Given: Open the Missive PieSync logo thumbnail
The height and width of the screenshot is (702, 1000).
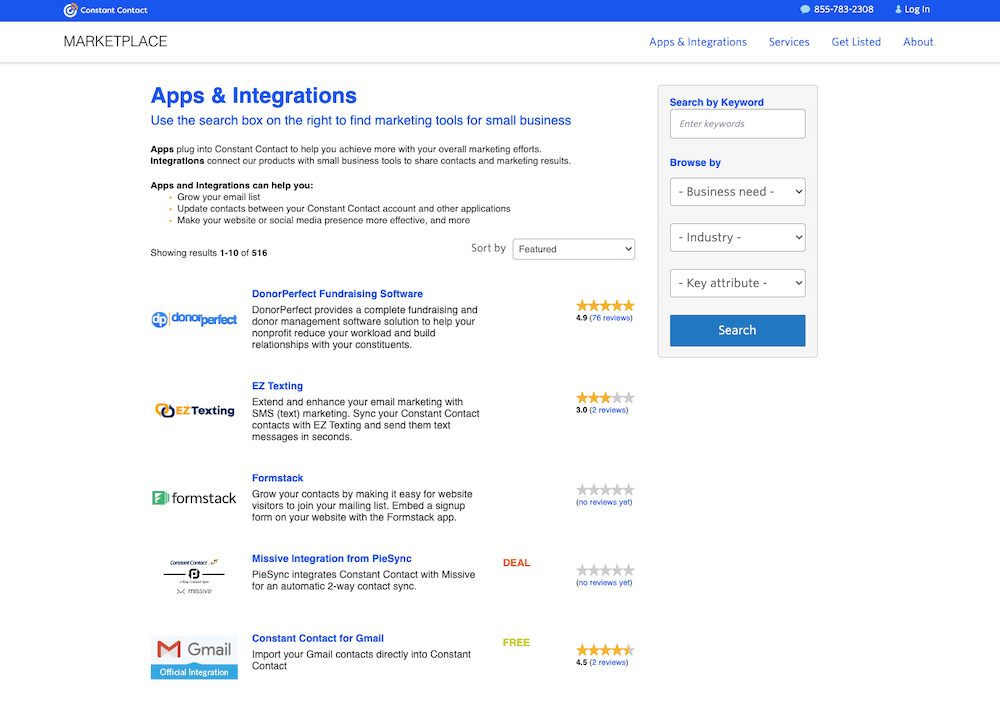Looking at the screenshot, I should coord(194,576).
